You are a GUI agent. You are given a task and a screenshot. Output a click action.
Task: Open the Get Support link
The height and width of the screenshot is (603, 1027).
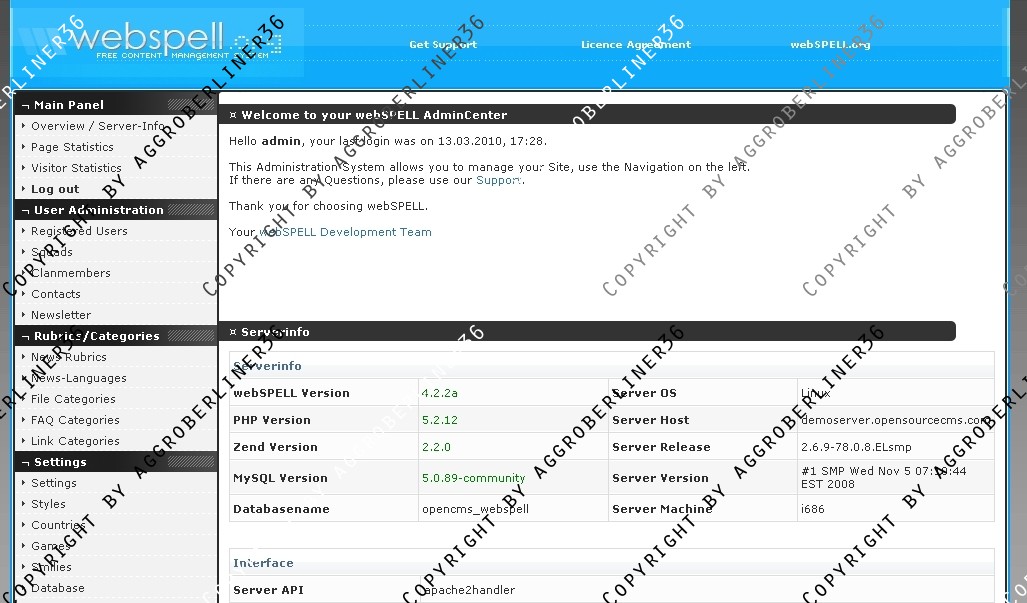point(443,45)
